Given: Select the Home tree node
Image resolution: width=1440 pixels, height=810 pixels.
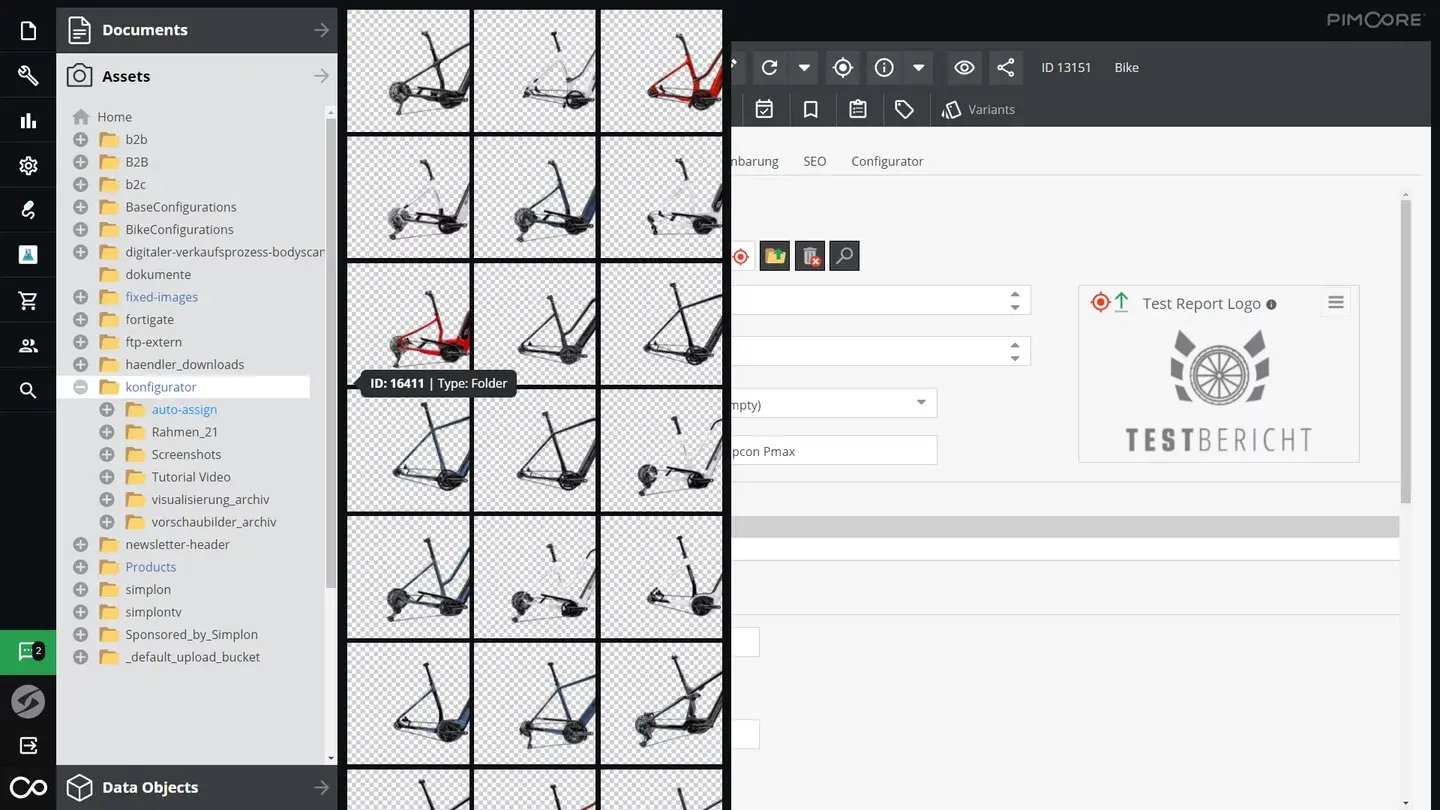Looking at the screenshot, I should point(114,117).
